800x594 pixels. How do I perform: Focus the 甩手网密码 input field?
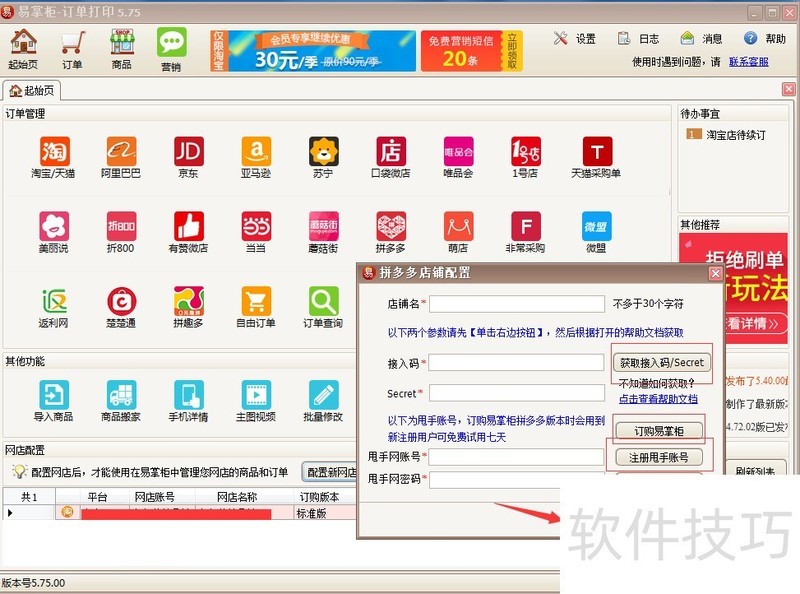click(494, 480)
